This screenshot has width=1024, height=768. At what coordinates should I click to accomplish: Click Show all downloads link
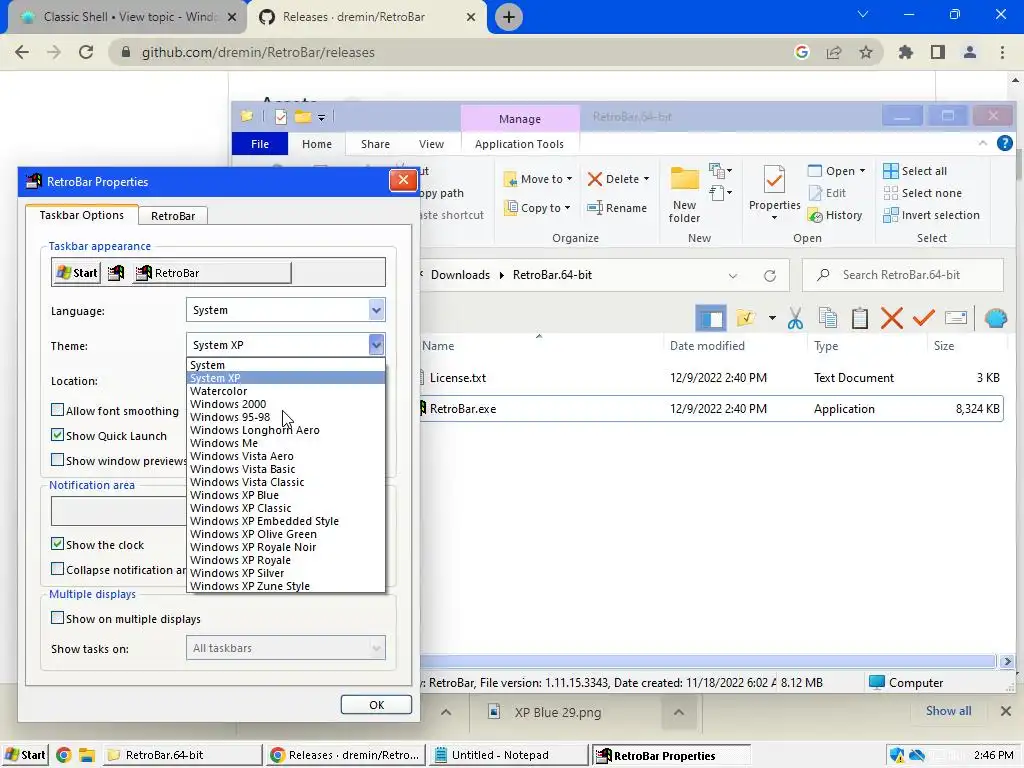[x=948, y=711]
